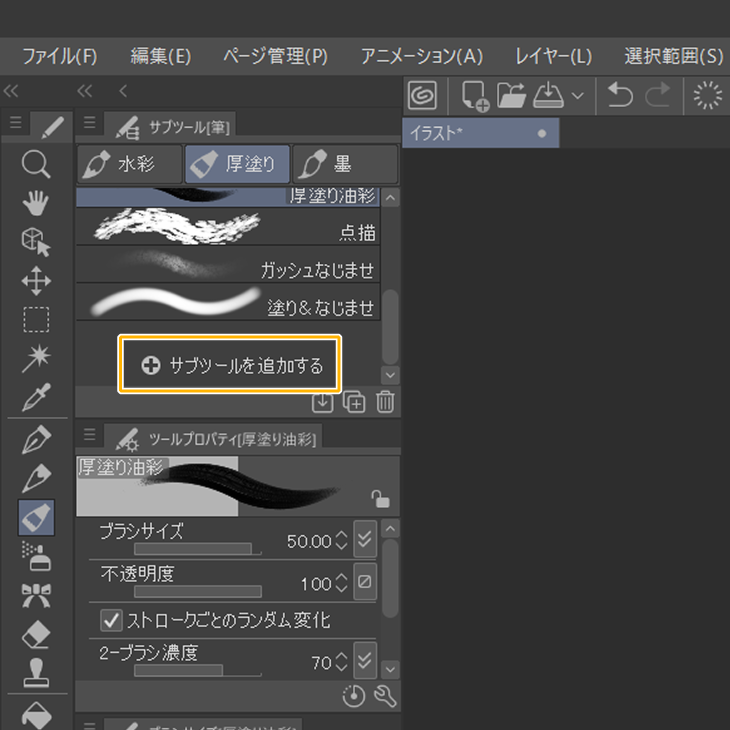Viewport: 730px width, 730px height.
Task: Toggle opacity dynamics button
Action: (365, 581)
